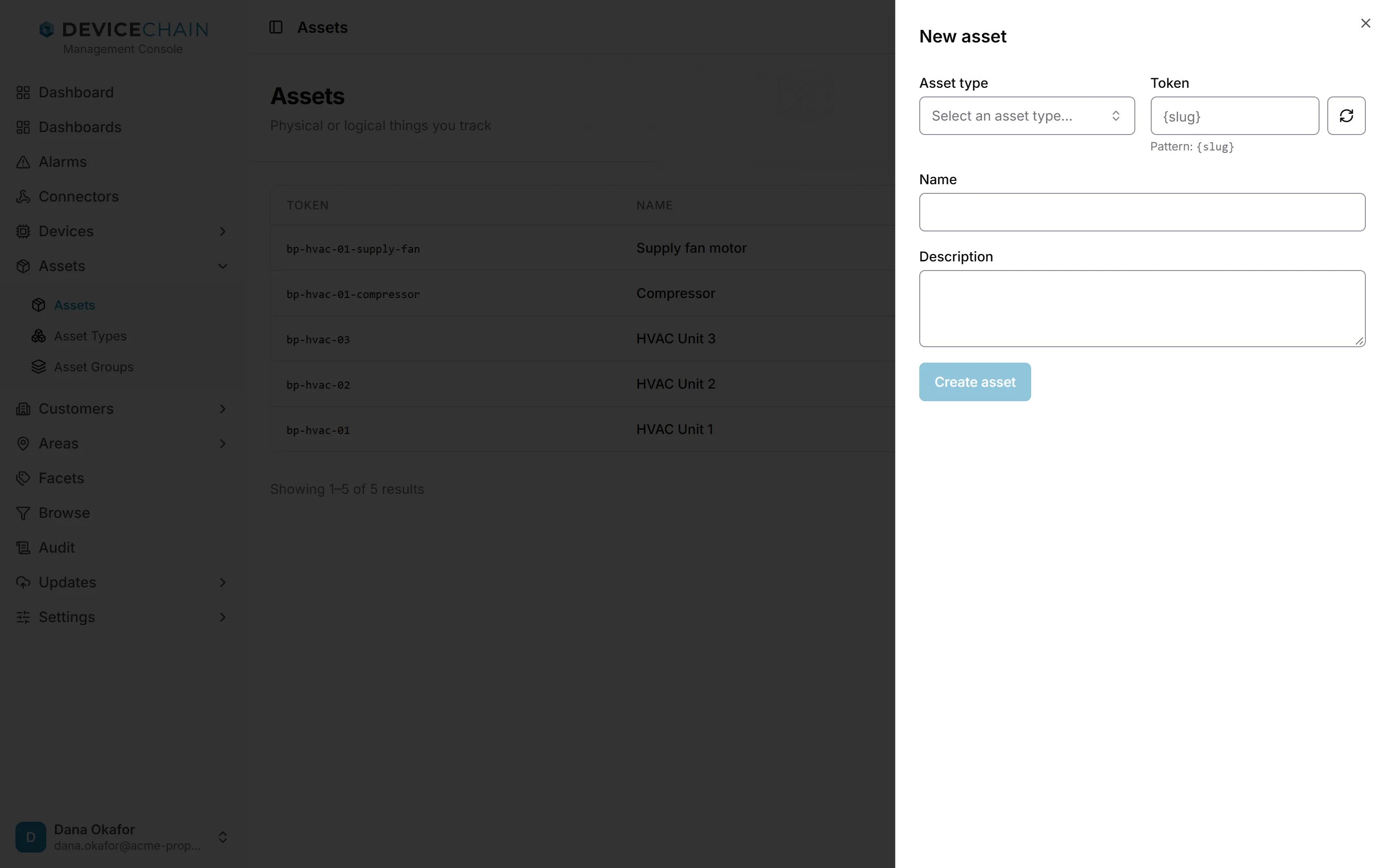
Task: Close the New asset panel
Action: [1365, 23]
